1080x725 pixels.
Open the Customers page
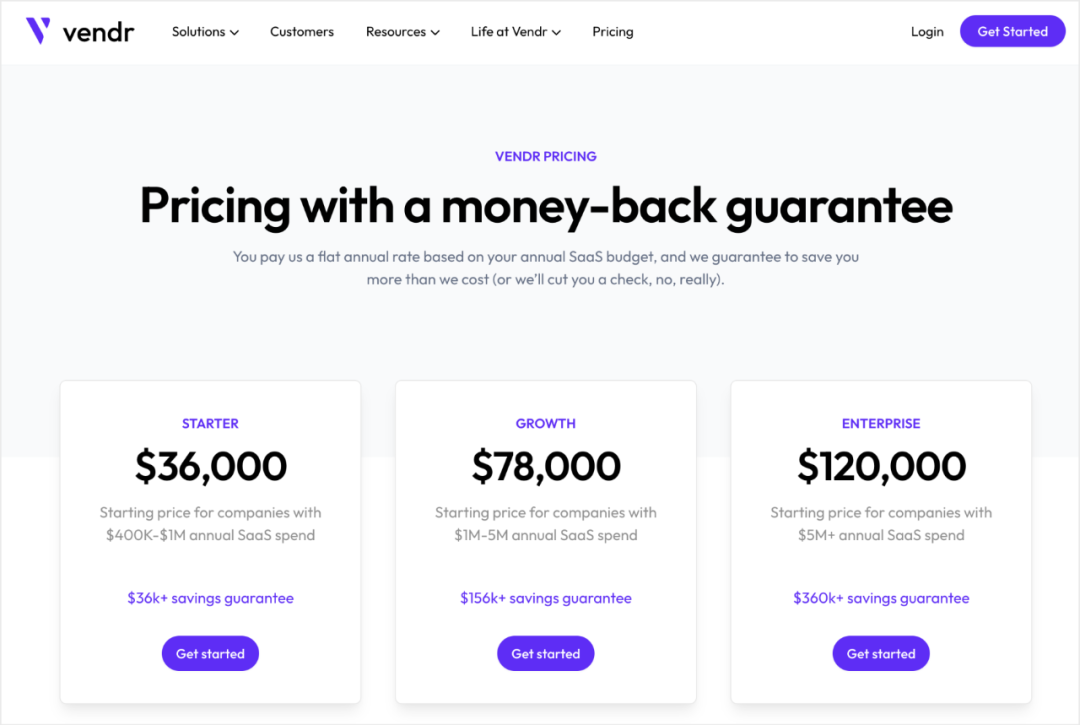[x=302, y=32]
